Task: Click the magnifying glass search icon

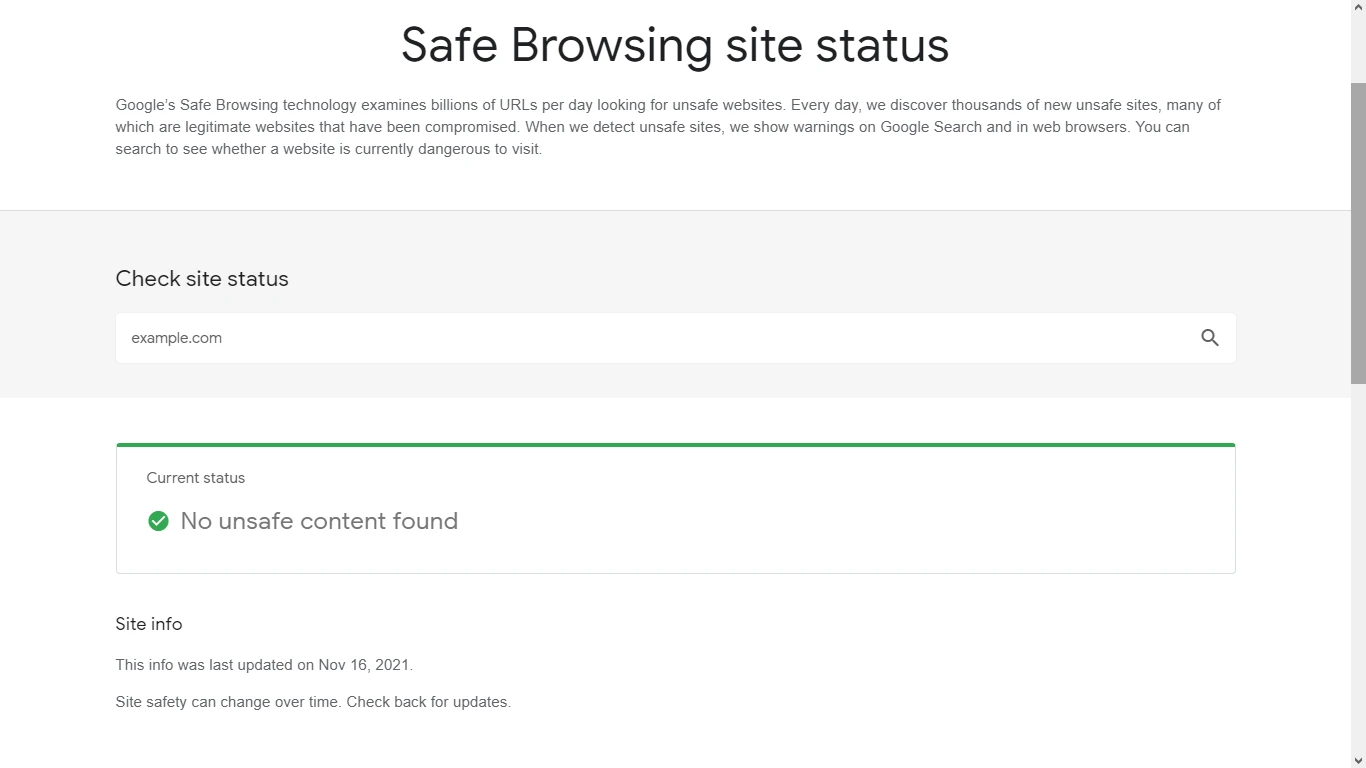Action: point(1210,338)
